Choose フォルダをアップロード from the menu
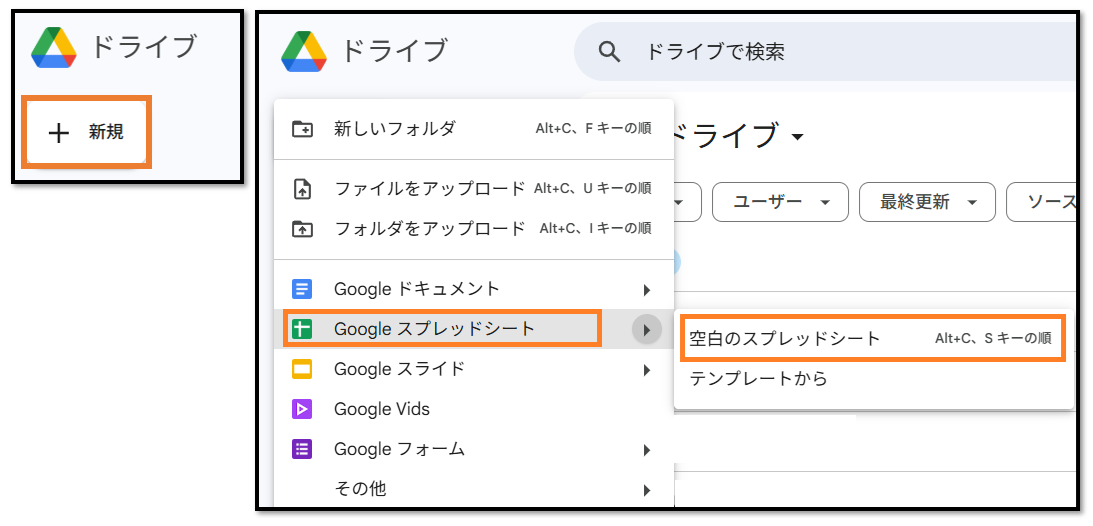Image resolution: width=1093 pixels, height=526 pixels. coord(429,229)
